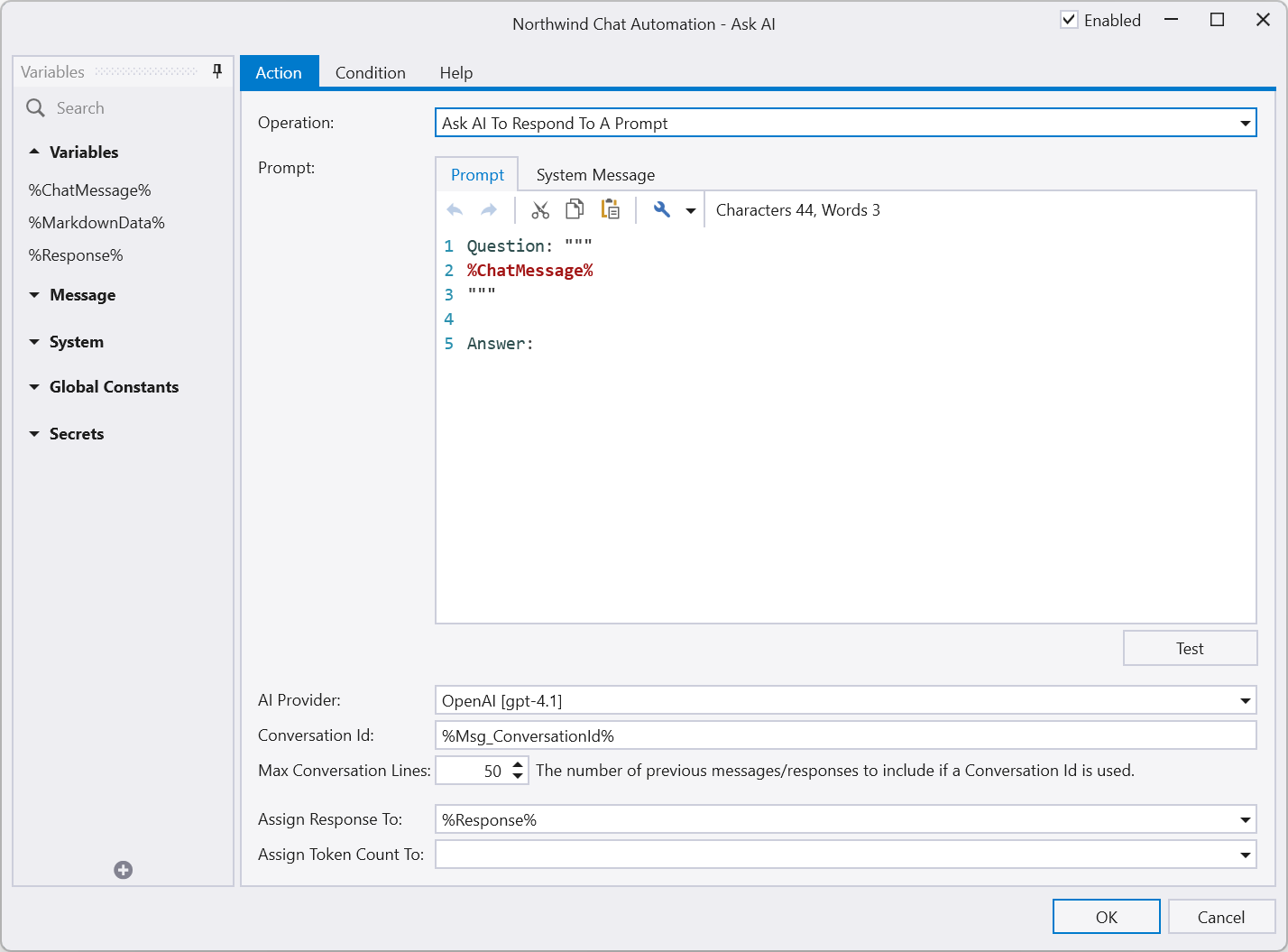The height and width of the screenshot is (952, 1288).
Task: Open the Assign Token Count To dropdown
Action: click(1246, 855)
